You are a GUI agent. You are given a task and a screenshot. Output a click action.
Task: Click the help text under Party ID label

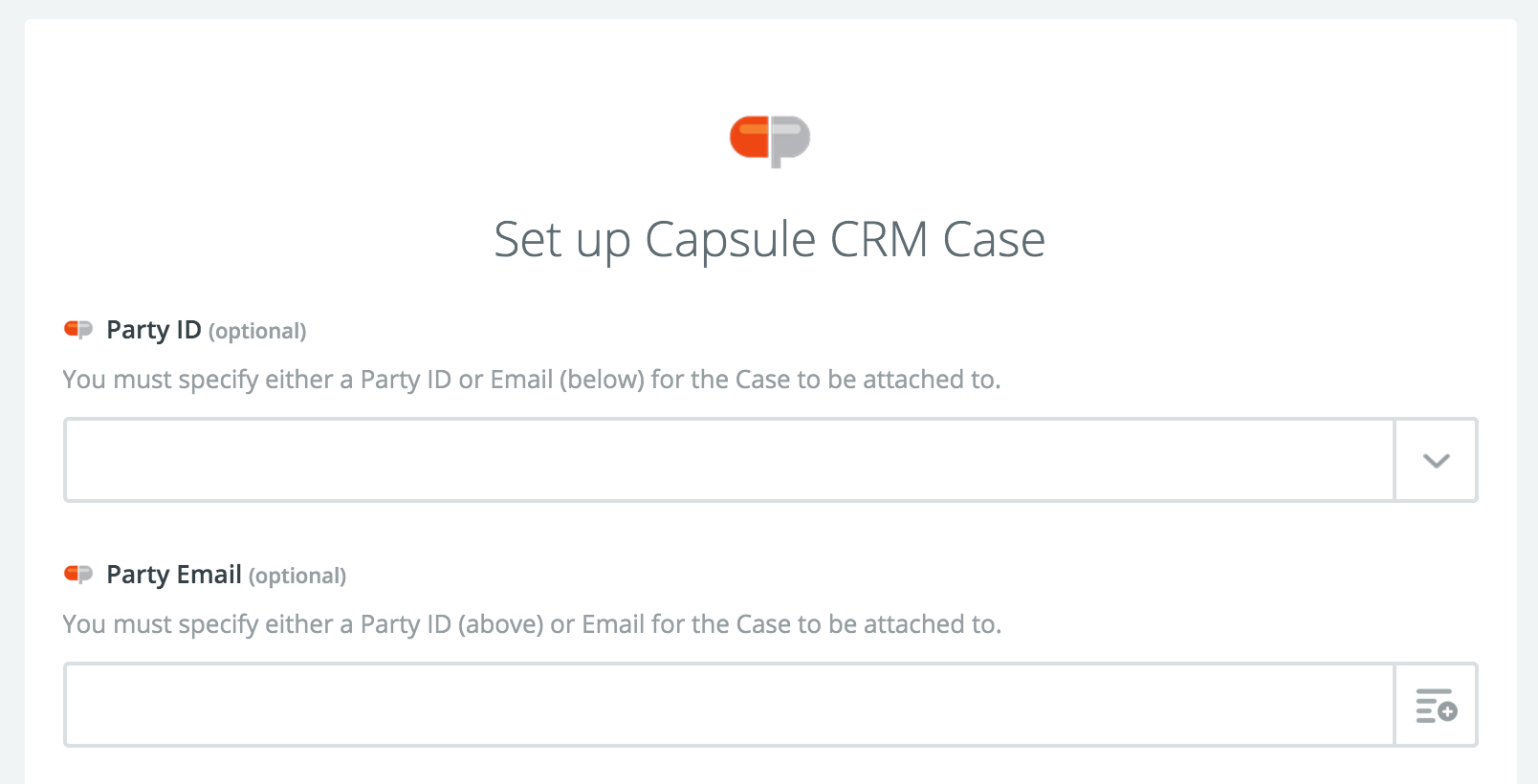[x=532, y=380]
